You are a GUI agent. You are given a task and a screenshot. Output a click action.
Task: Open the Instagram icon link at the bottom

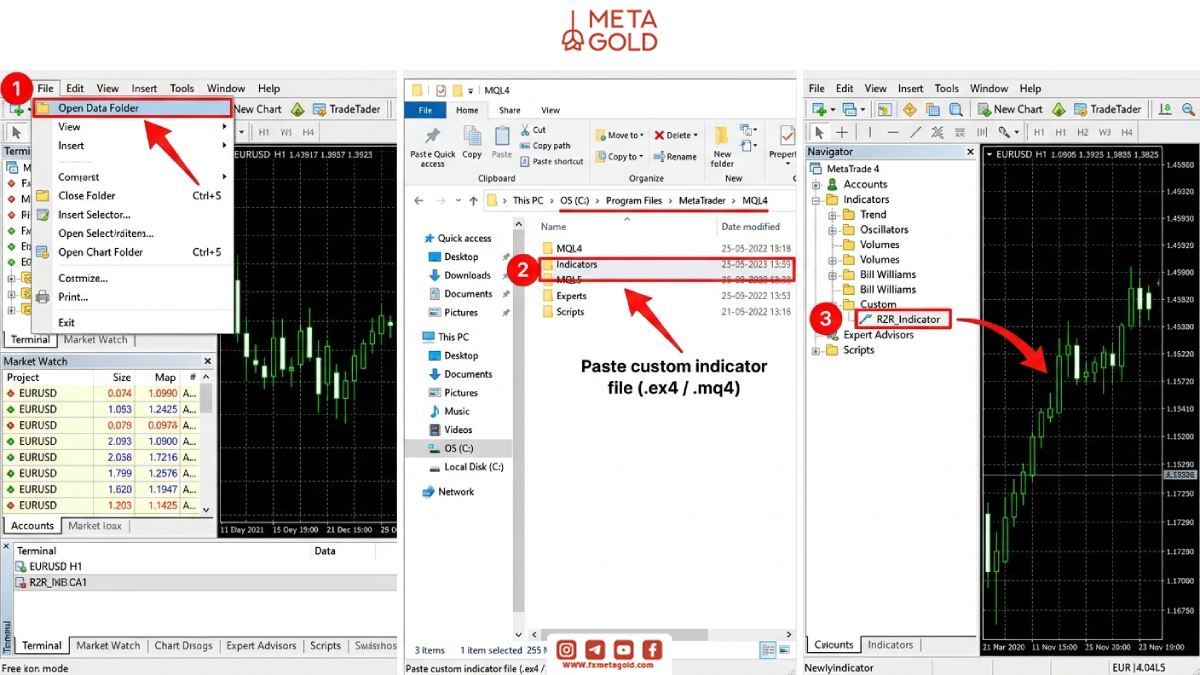pos(566,650)
